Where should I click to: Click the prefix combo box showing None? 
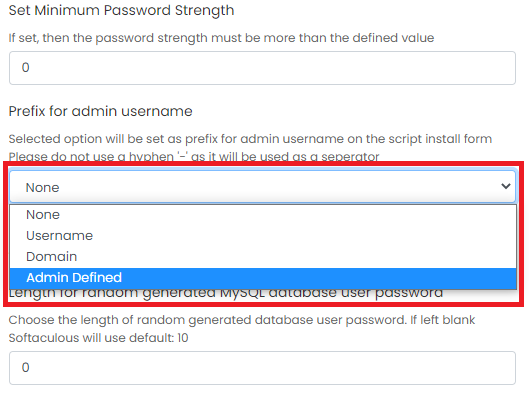pyautogui.click(x=262, y=187)
